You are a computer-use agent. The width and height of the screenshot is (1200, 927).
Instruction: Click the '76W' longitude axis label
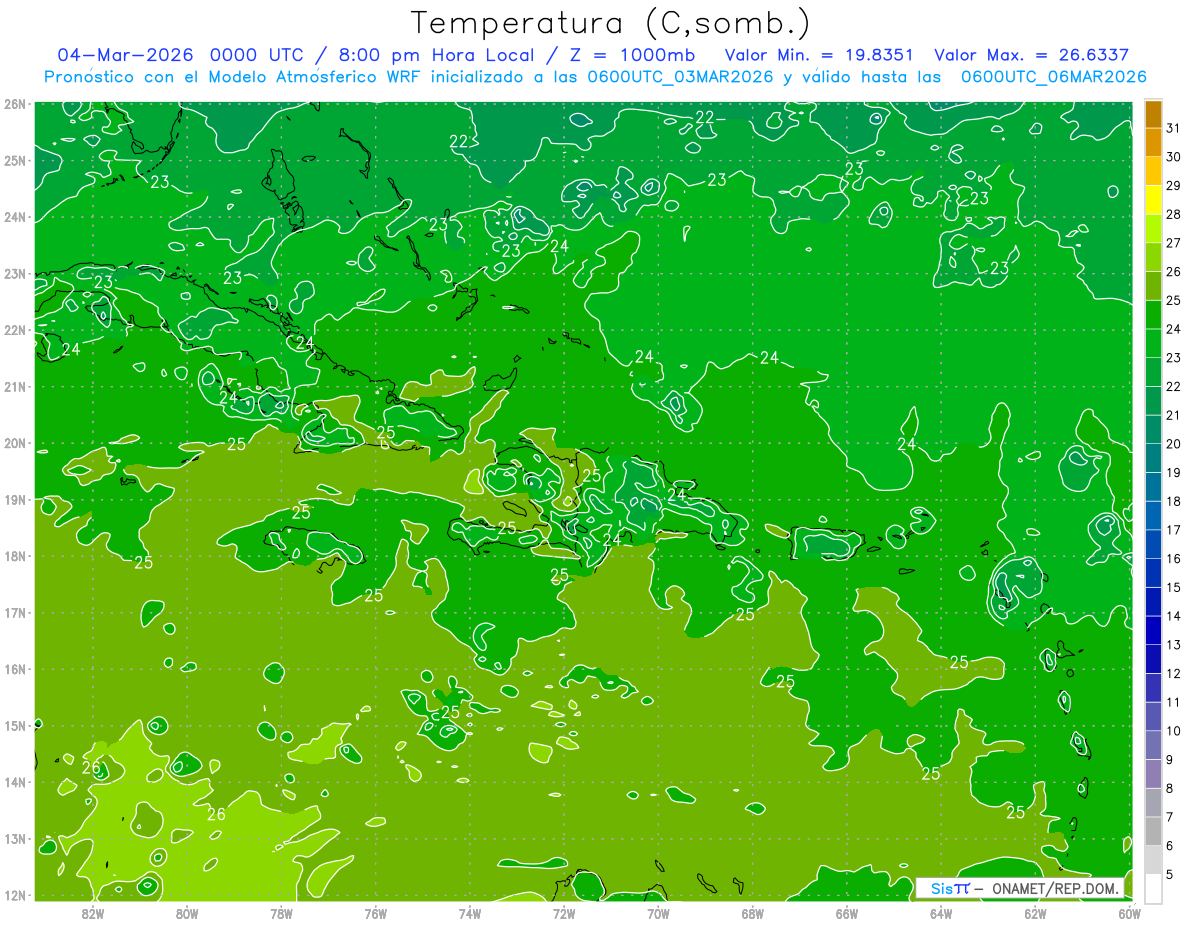tap(376, 913)
